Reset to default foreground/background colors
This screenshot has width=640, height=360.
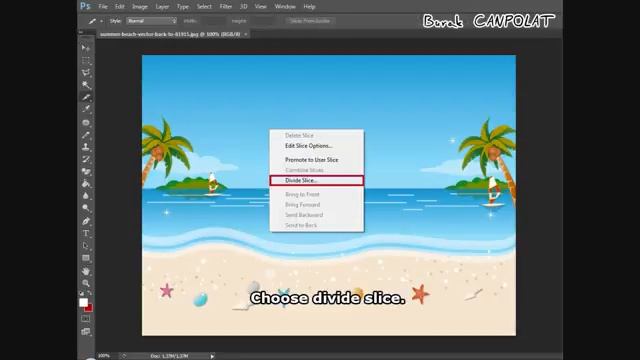pyautogui.click(x=81, y=293)
